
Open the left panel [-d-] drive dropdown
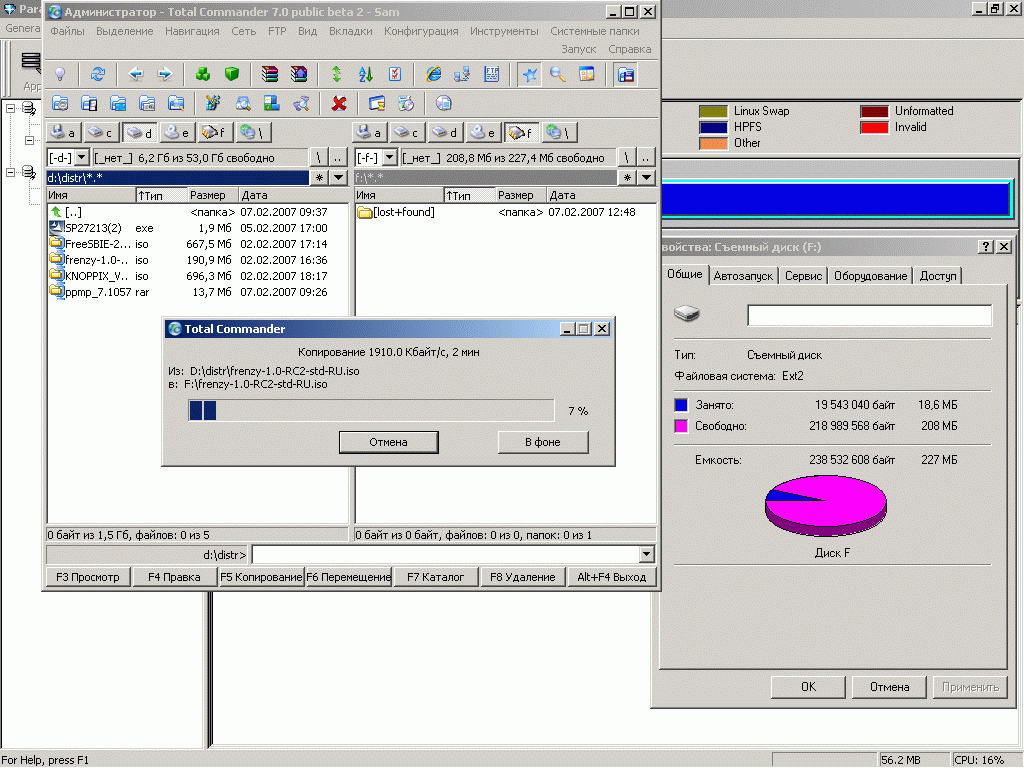tap(82, 158)
